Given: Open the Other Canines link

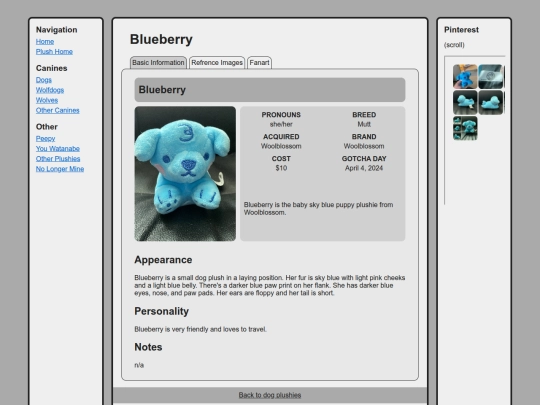Looking at the screenshot, I should pos(58,111).
